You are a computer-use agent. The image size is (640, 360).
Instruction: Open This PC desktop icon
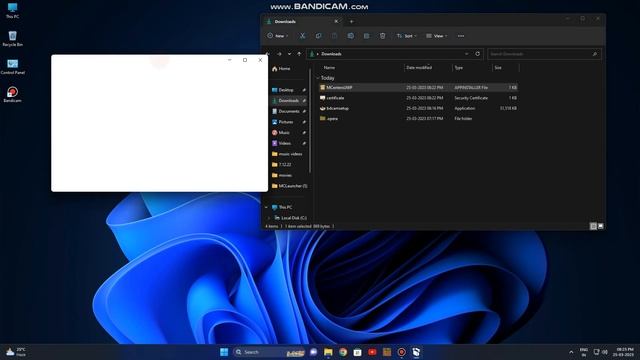13,11
